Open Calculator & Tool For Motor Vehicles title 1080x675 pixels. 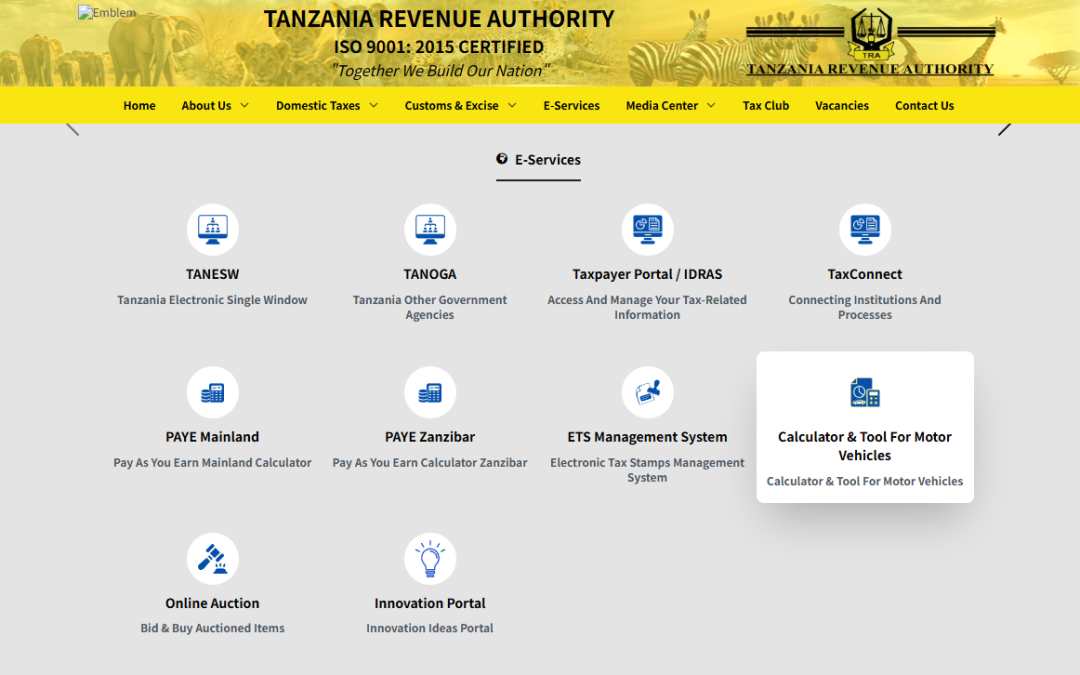pos(865,446)
